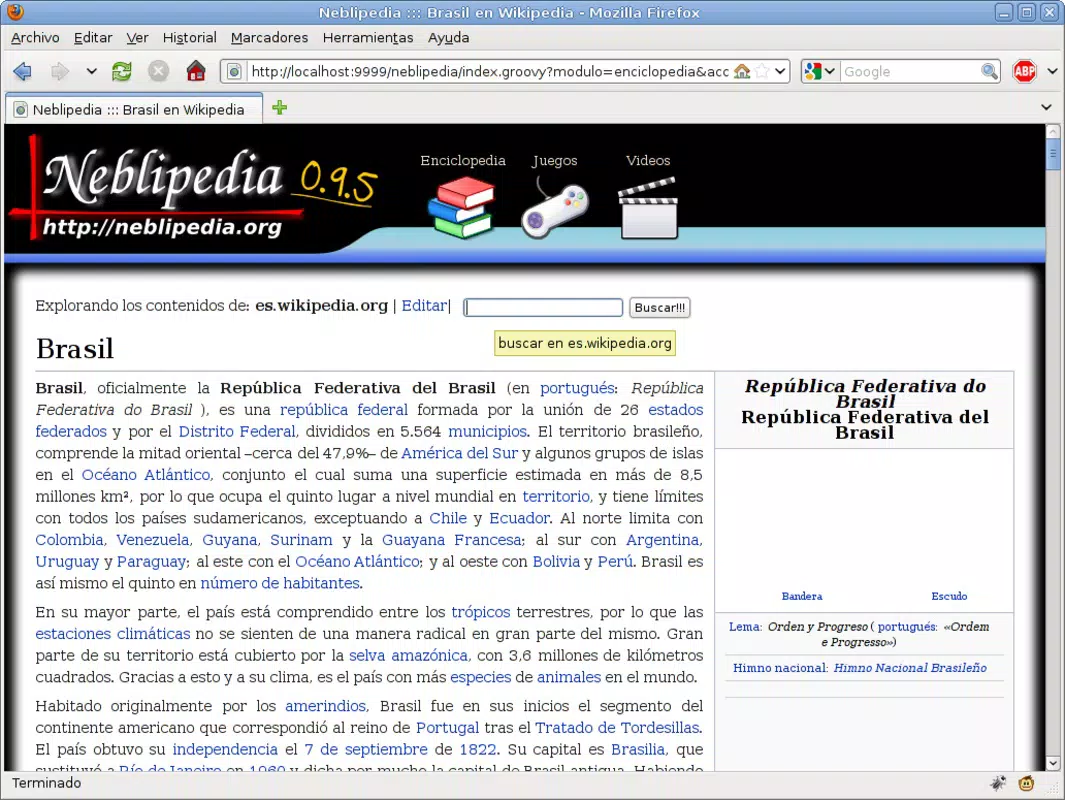Click the Terminado status bar text
Viewport: 1065px width, 800px height.
click(x=47, y=783)
